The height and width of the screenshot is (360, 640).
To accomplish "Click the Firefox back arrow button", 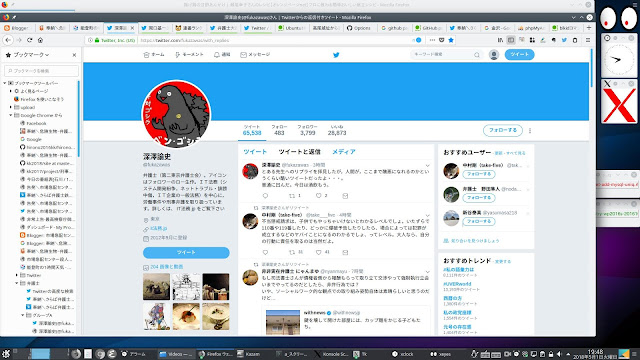I will pyautogui.click(x=8, y=40).
